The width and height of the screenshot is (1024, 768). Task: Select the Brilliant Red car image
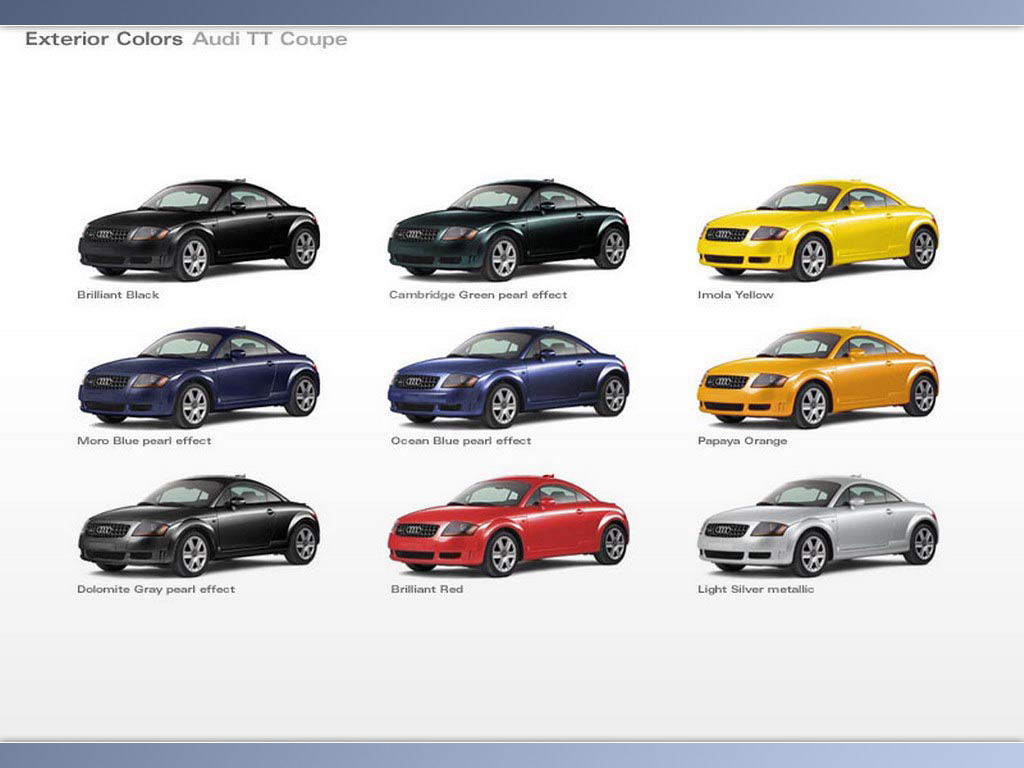pos(509,525)
